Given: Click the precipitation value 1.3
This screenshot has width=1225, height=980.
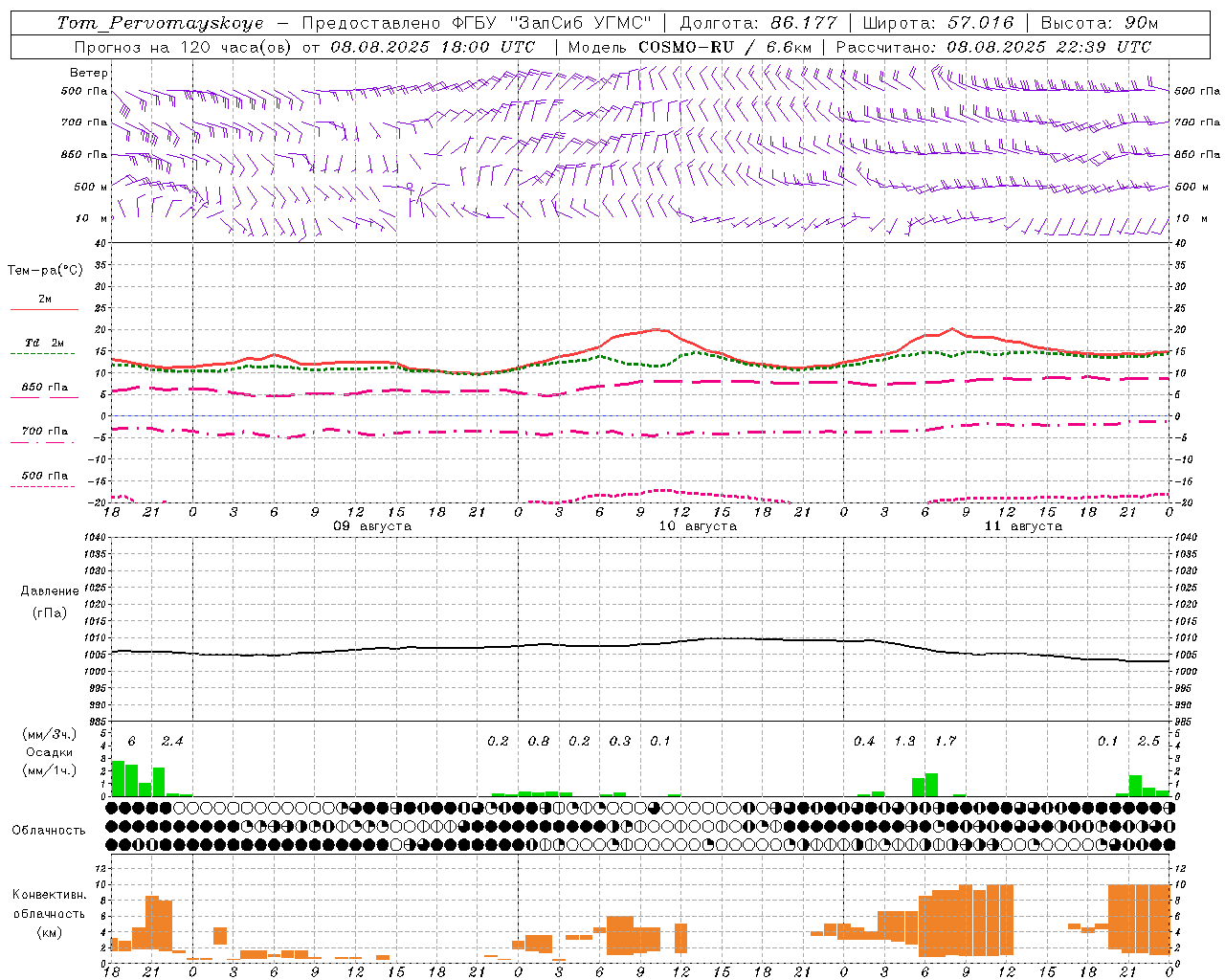Looking at the screenshot, I should (904, 742).
